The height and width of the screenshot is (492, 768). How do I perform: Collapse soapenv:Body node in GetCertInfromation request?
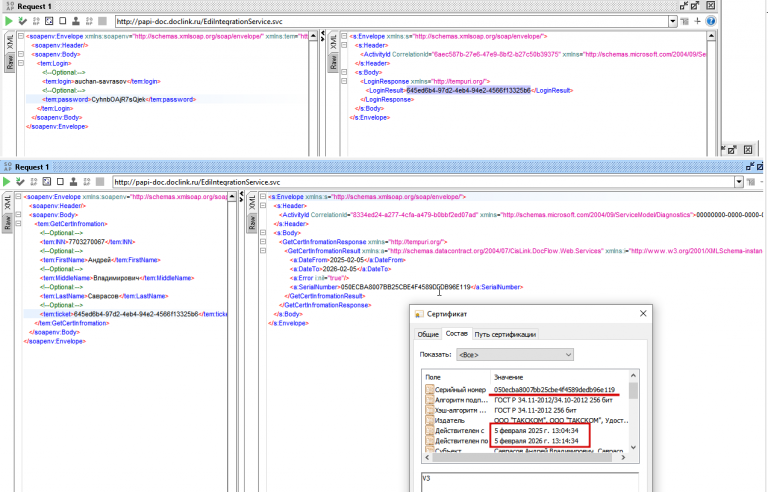18,215
